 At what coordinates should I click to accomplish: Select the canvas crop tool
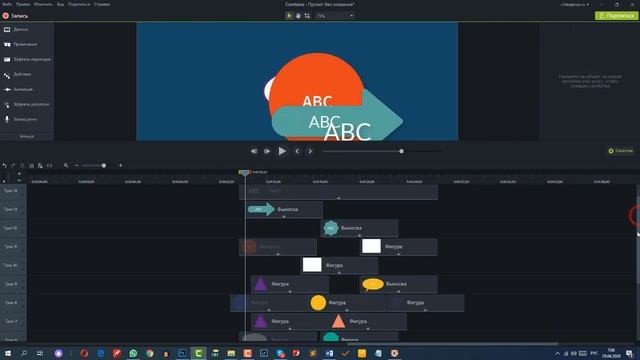[307, 16]
